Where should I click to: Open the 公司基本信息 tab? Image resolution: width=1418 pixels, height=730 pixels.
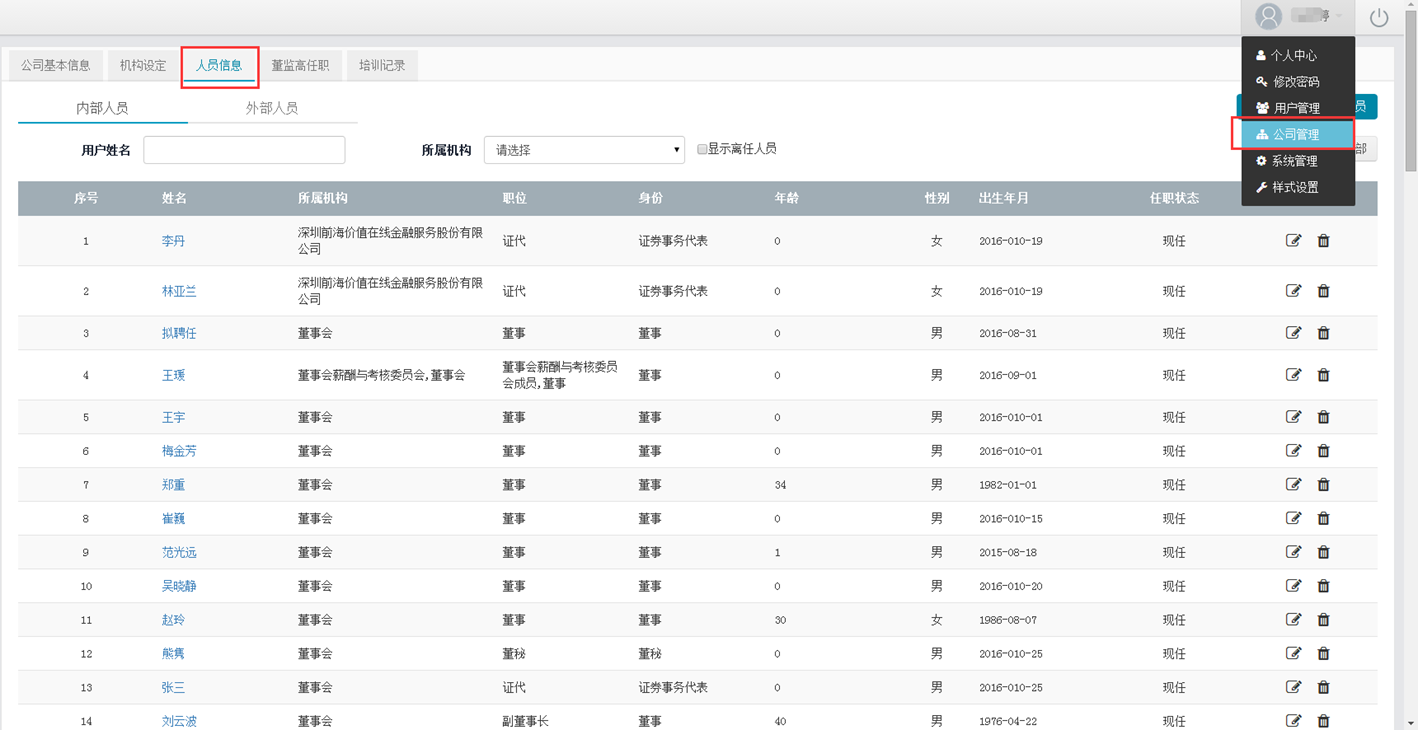click(x=56, y=65)
